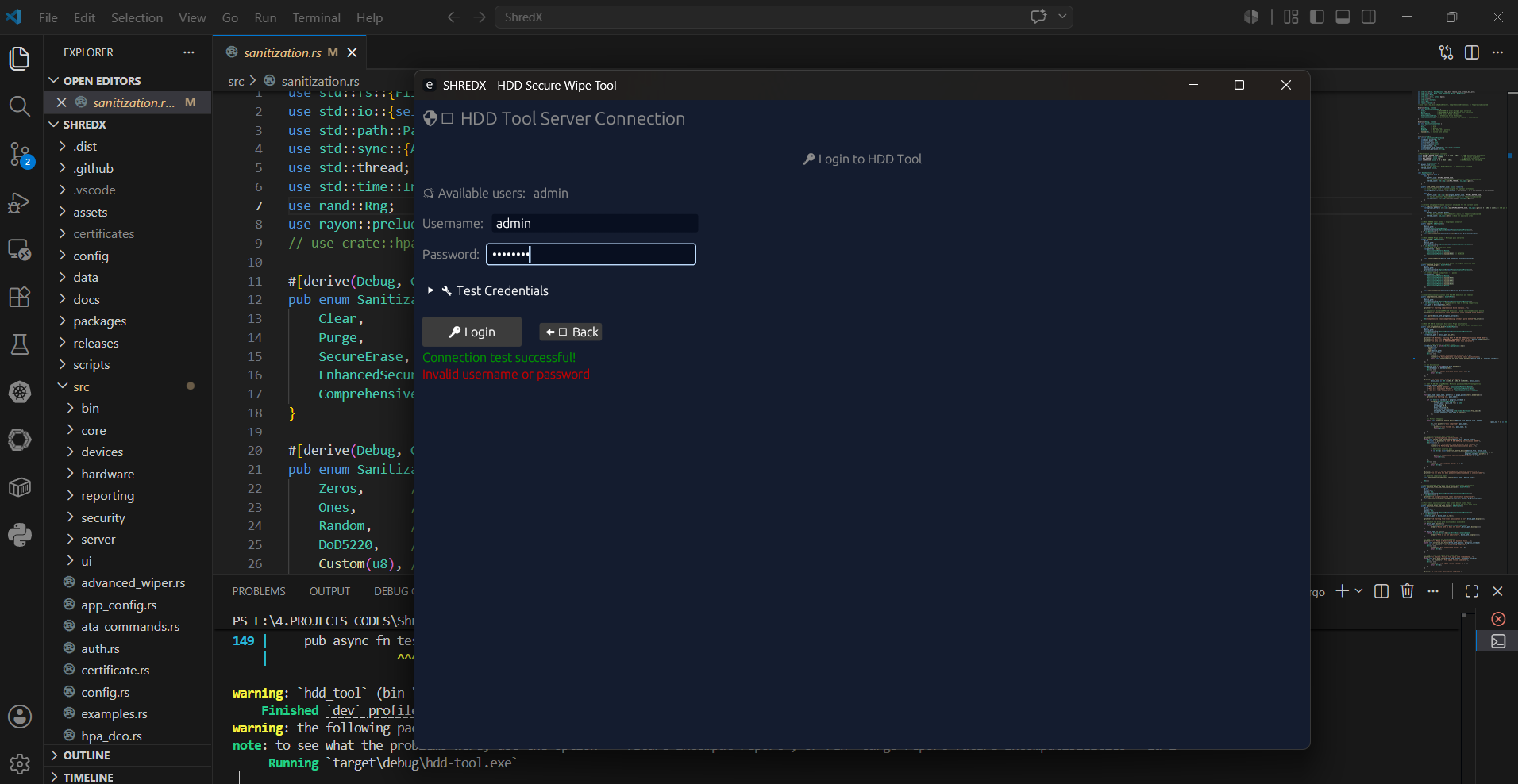Viewport: 1518px width, 784px height.
Task: Toggle the bottom panel layout icon
Action: pos(1343,17)
